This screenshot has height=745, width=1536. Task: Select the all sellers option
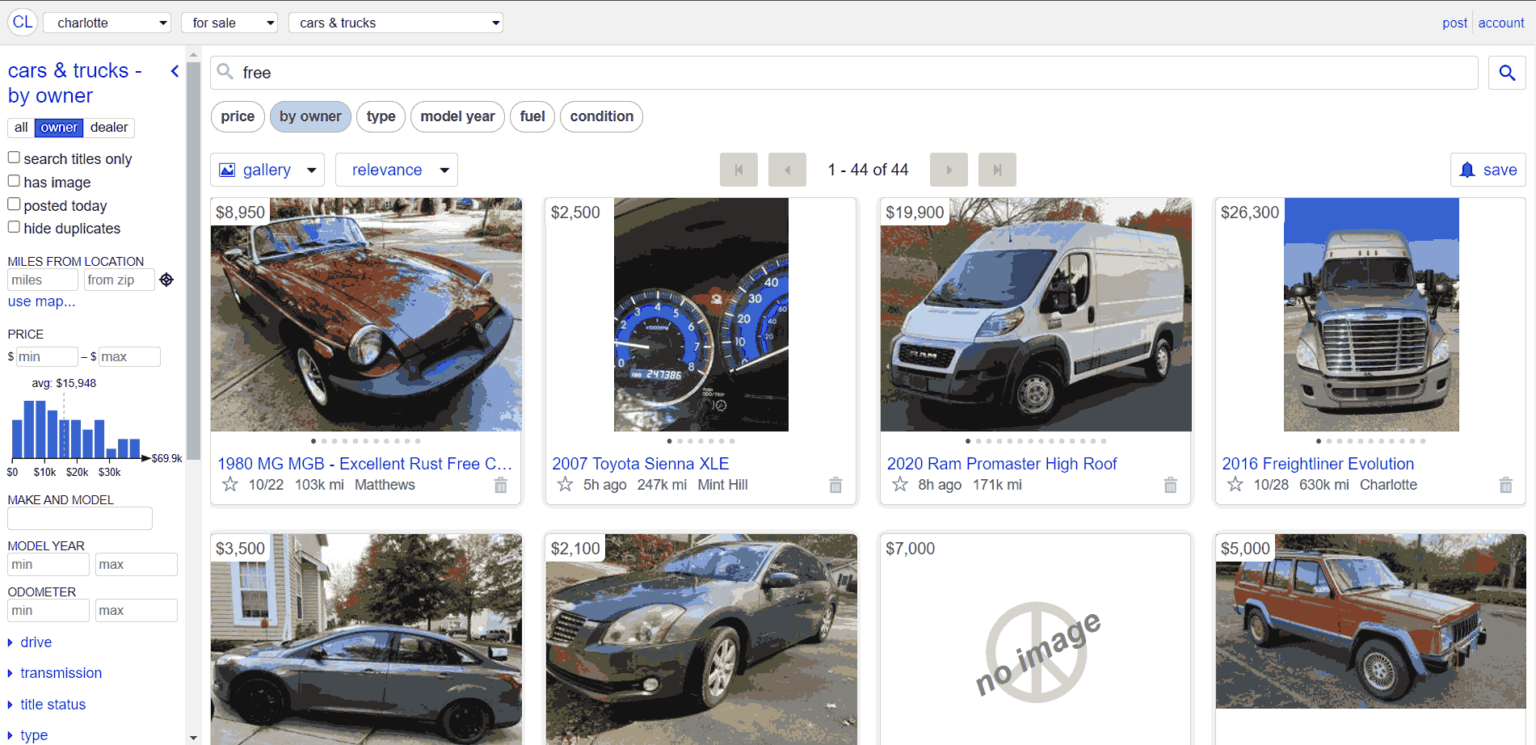click(21, 128)
